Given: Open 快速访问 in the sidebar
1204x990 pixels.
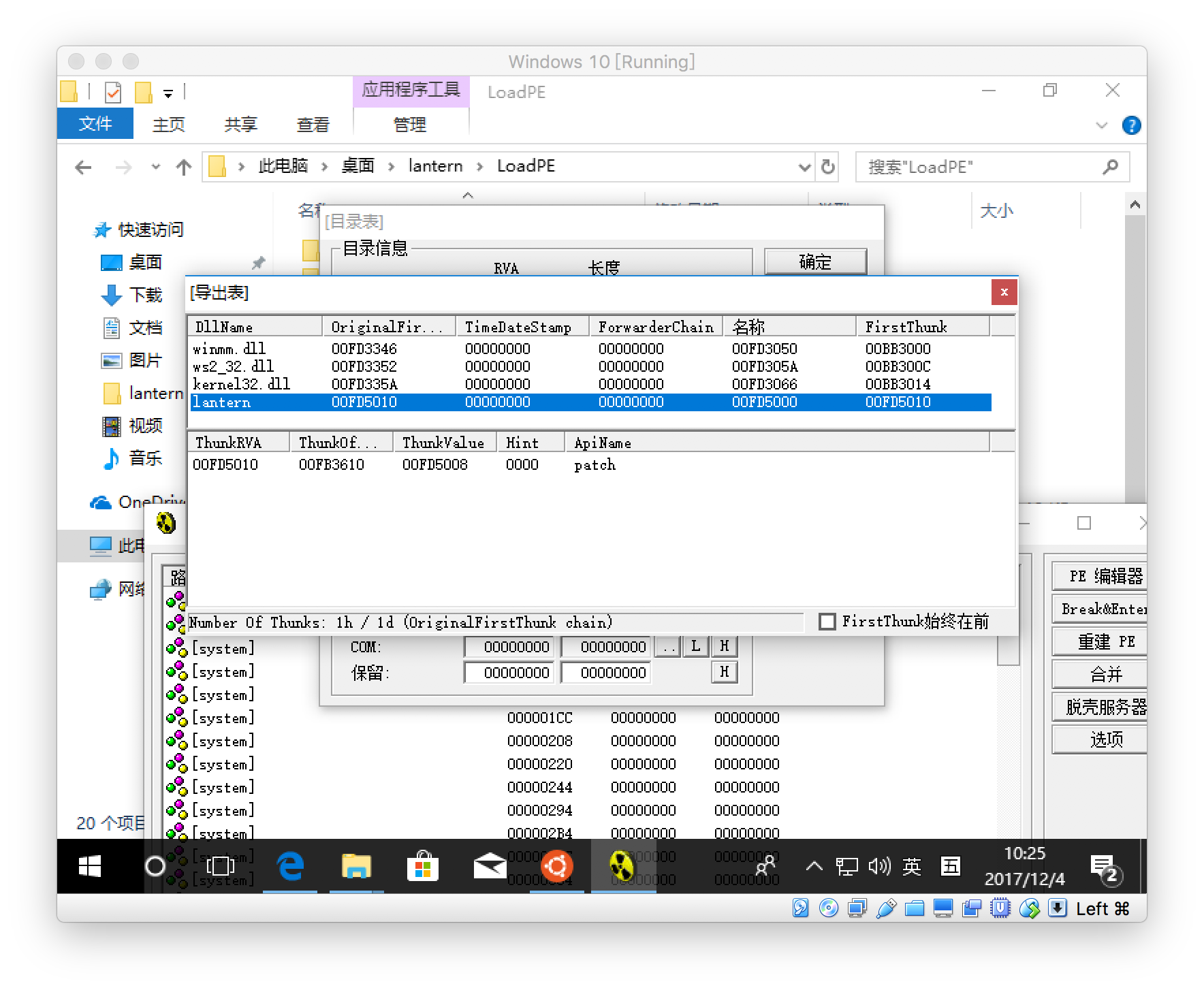Looking at the screenshot, I should click(150, 229).
